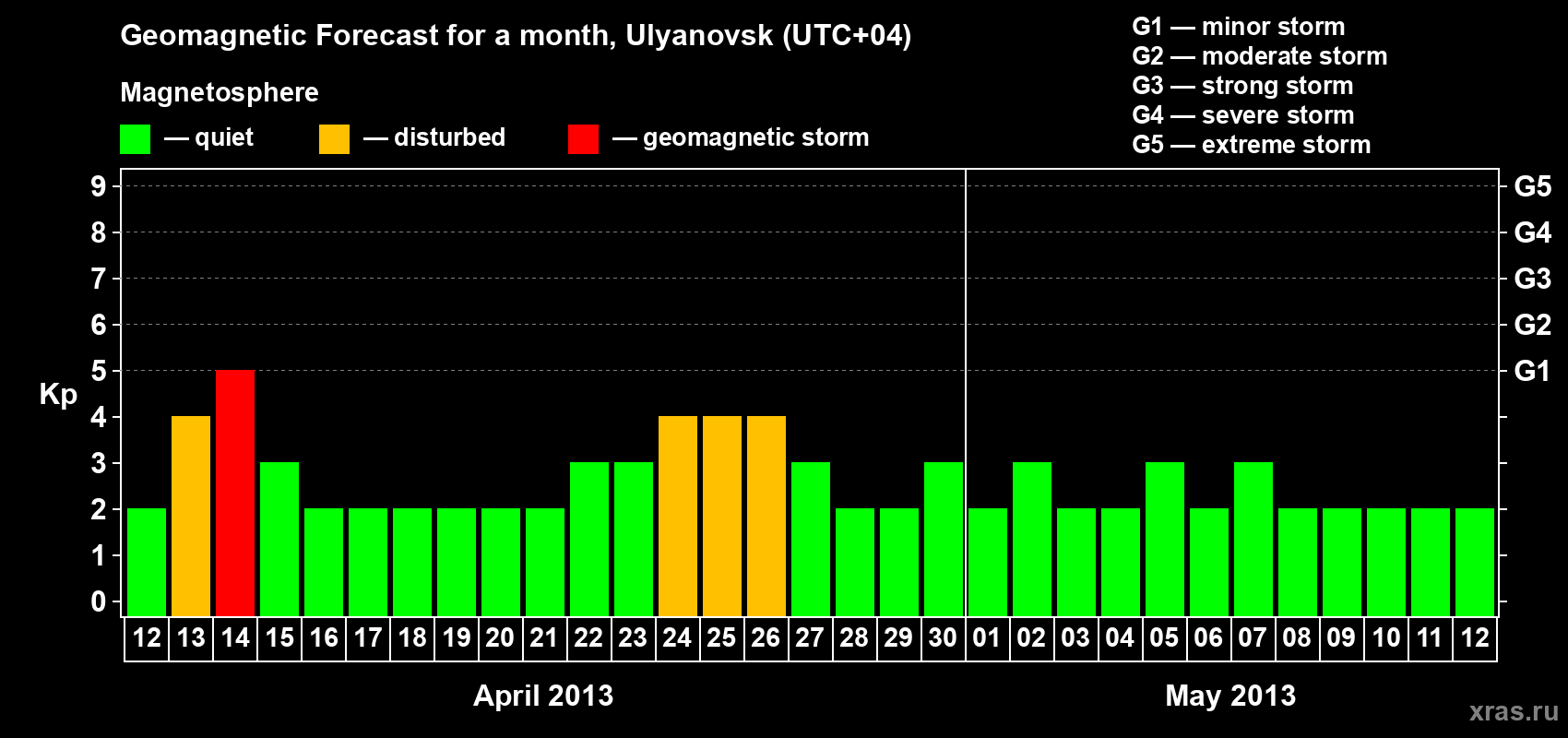
Task: Click the date label 13 on the axis
Action: coord(191,637)
